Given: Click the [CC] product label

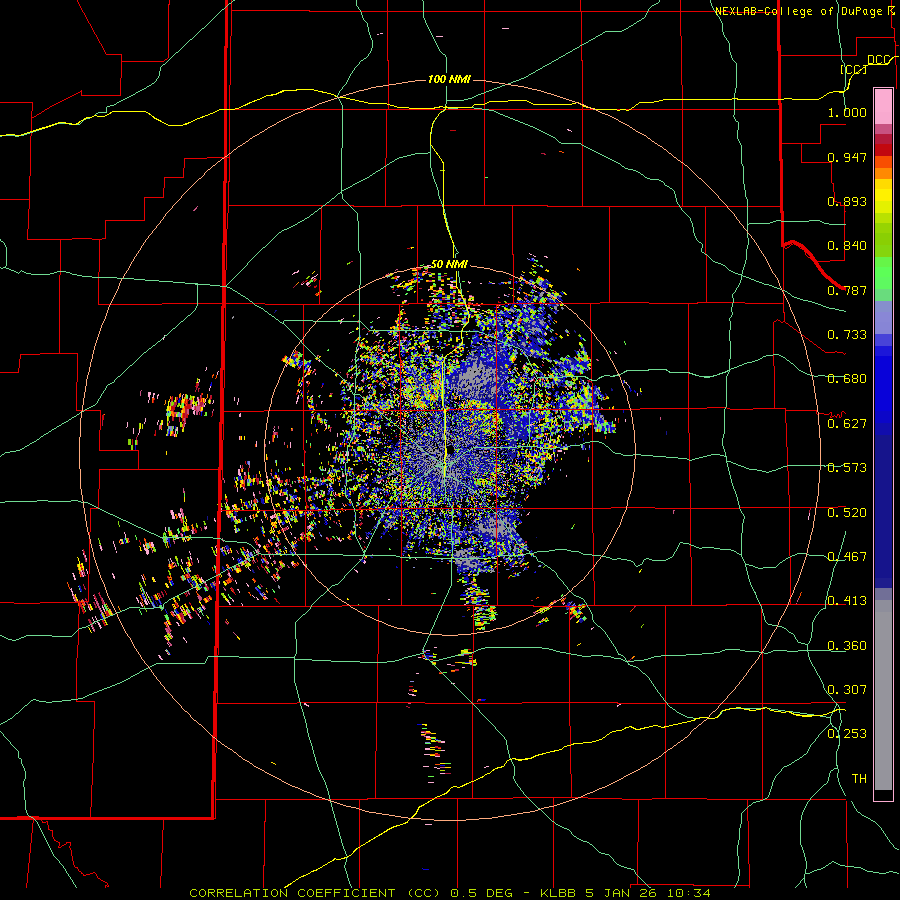Looking at the screenshot, I should click(853, 69).
